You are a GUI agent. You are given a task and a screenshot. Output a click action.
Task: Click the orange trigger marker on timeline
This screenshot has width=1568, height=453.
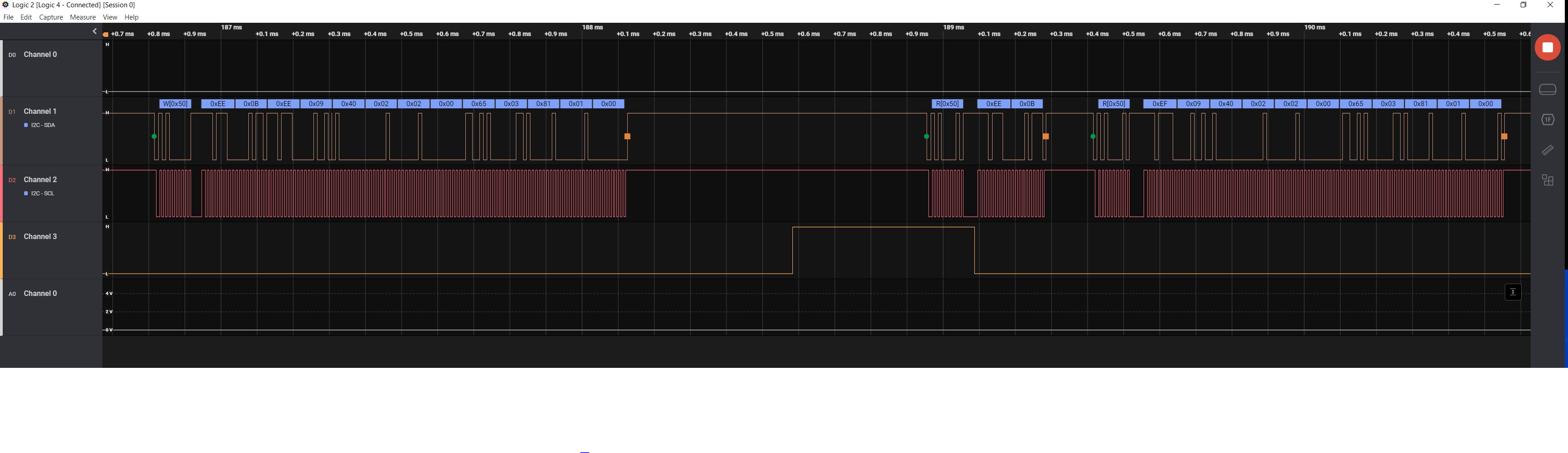[x=106, y=35]
